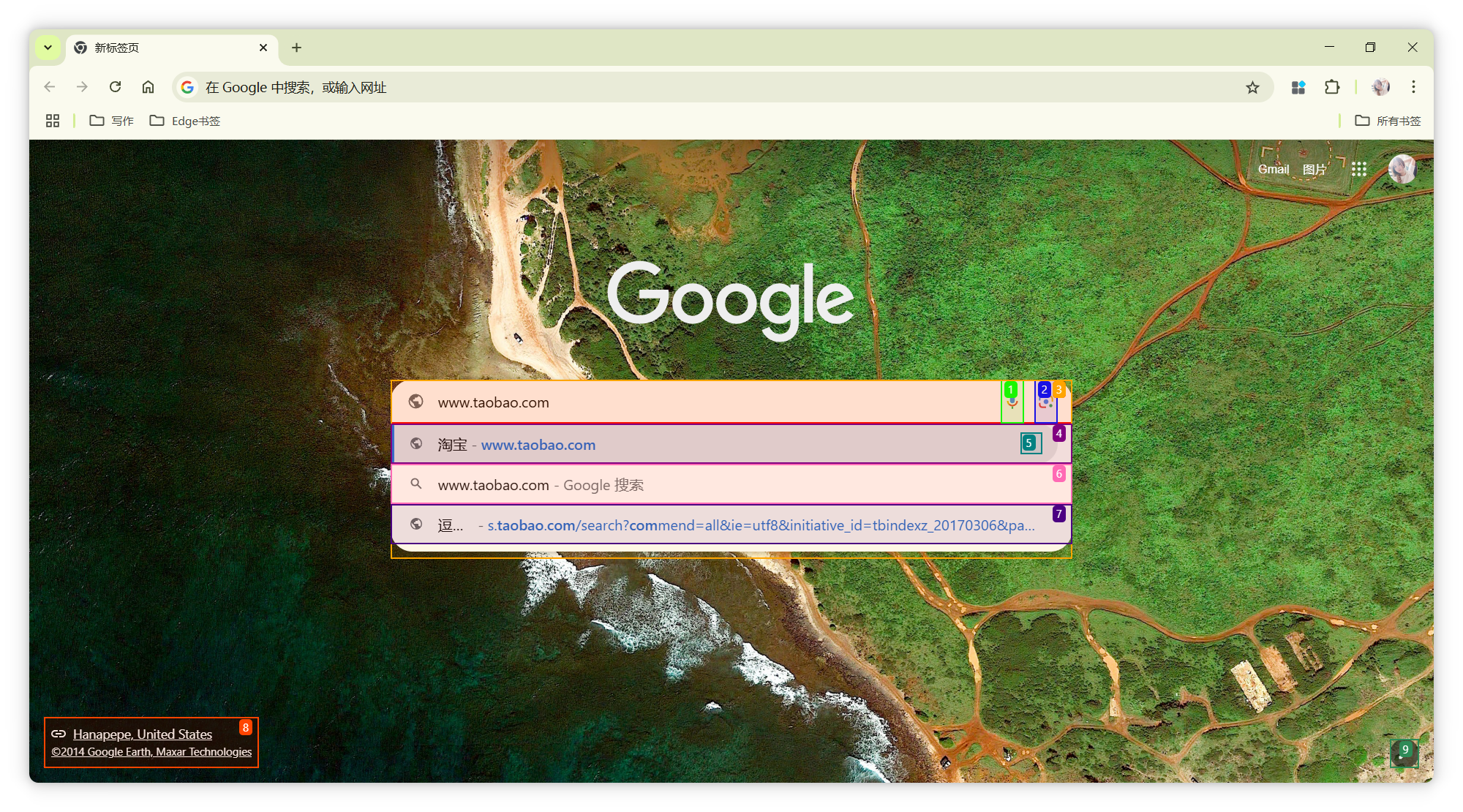
Task: Open the 写作 bookmarks folder
Action: (112, 121)
